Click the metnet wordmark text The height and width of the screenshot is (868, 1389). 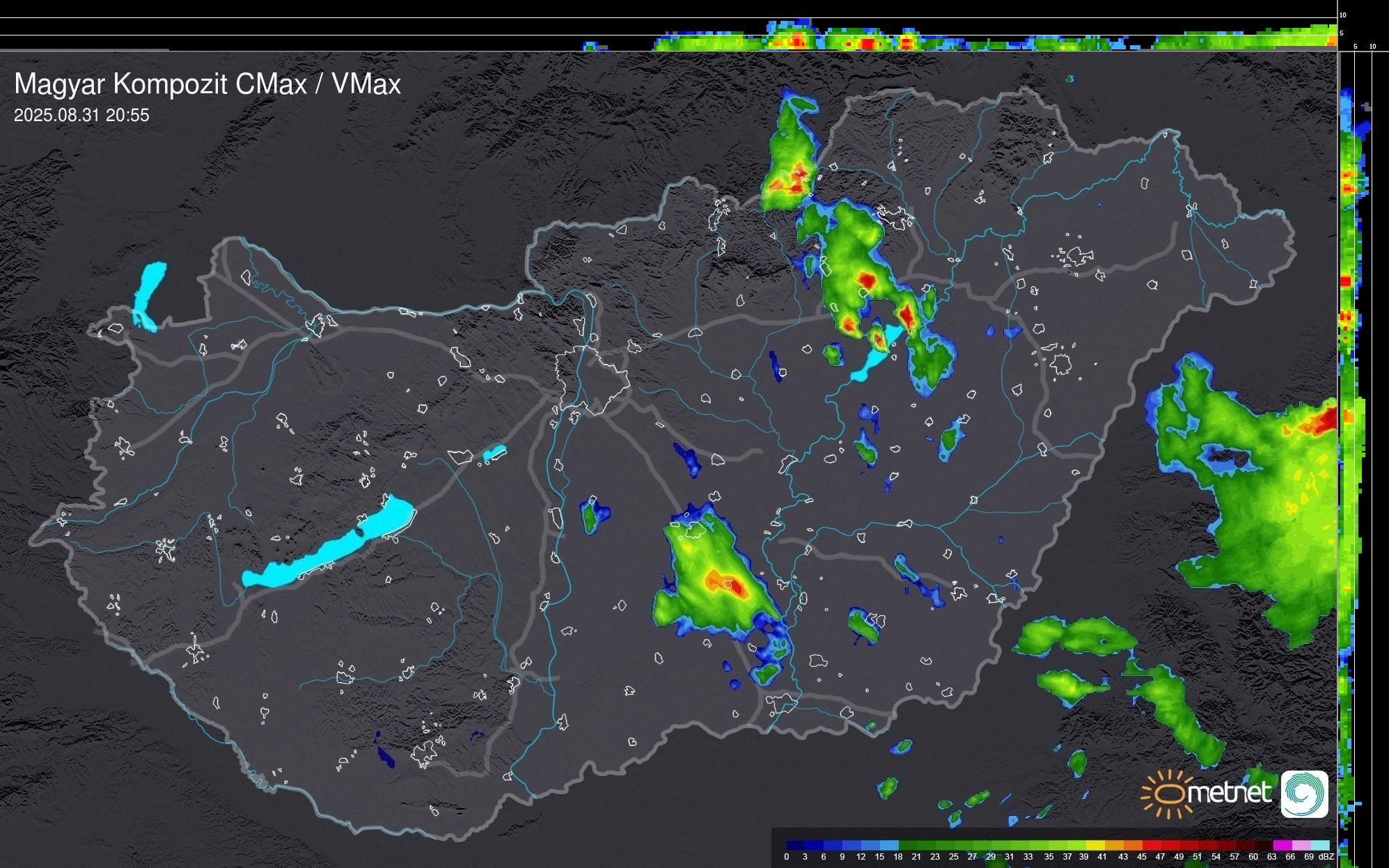coord(1229,794)
